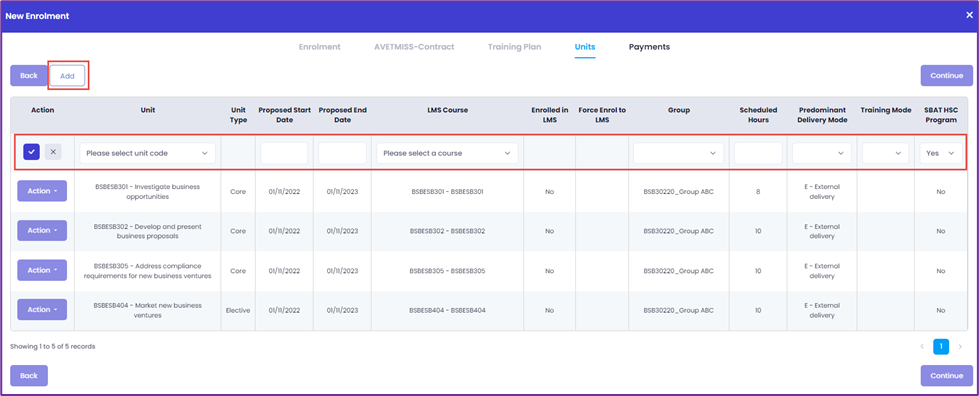The image size is (979, 396).
Task: Open the Predominant Delivery Mode dropdown
Action: (x=822, y=153)
